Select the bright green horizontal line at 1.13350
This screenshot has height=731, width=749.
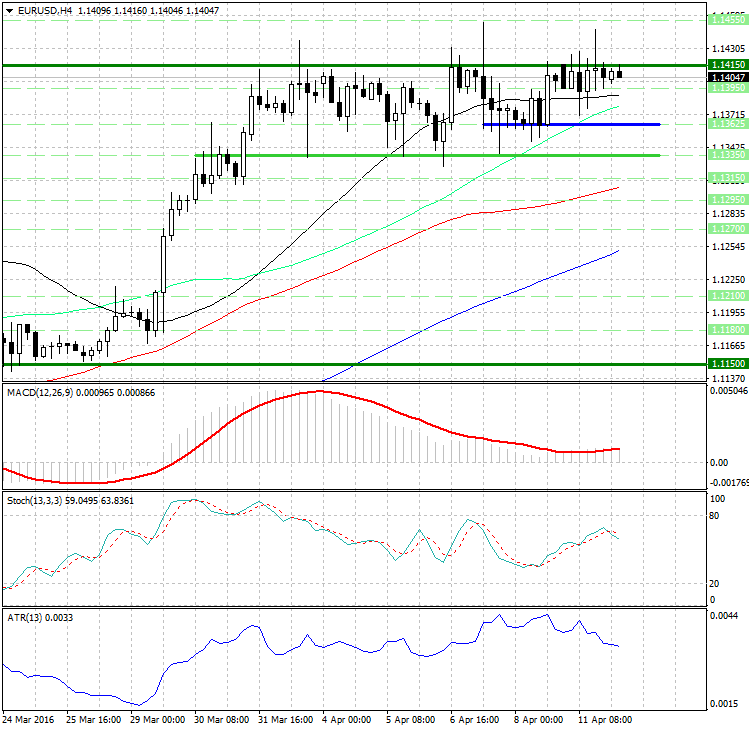[428, 155]
